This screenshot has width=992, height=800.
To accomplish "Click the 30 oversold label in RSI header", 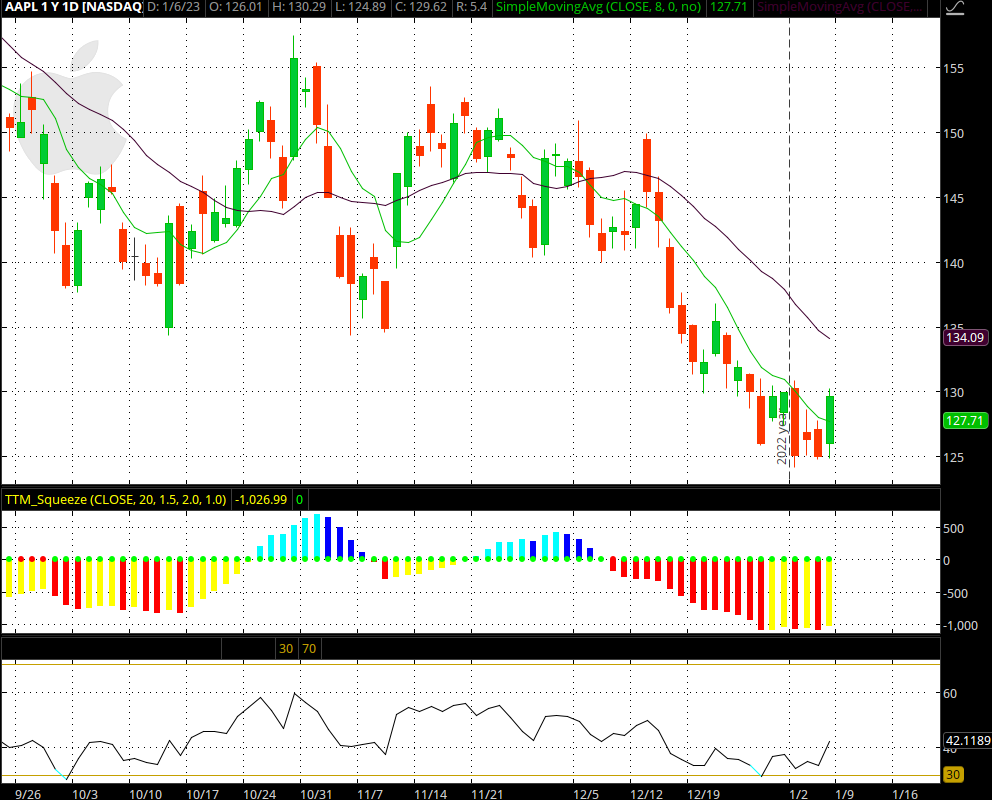I will coord(286,649).
